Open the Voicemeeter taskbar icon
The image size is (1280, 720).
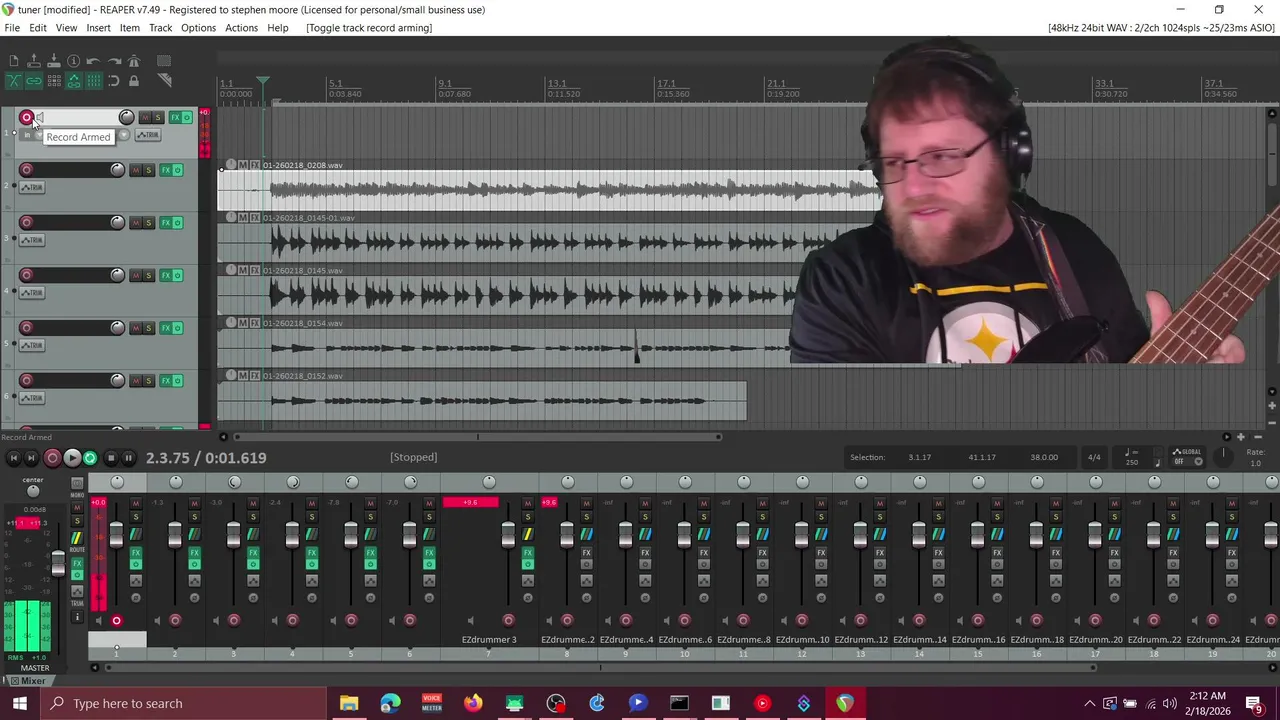pos(432,703)
